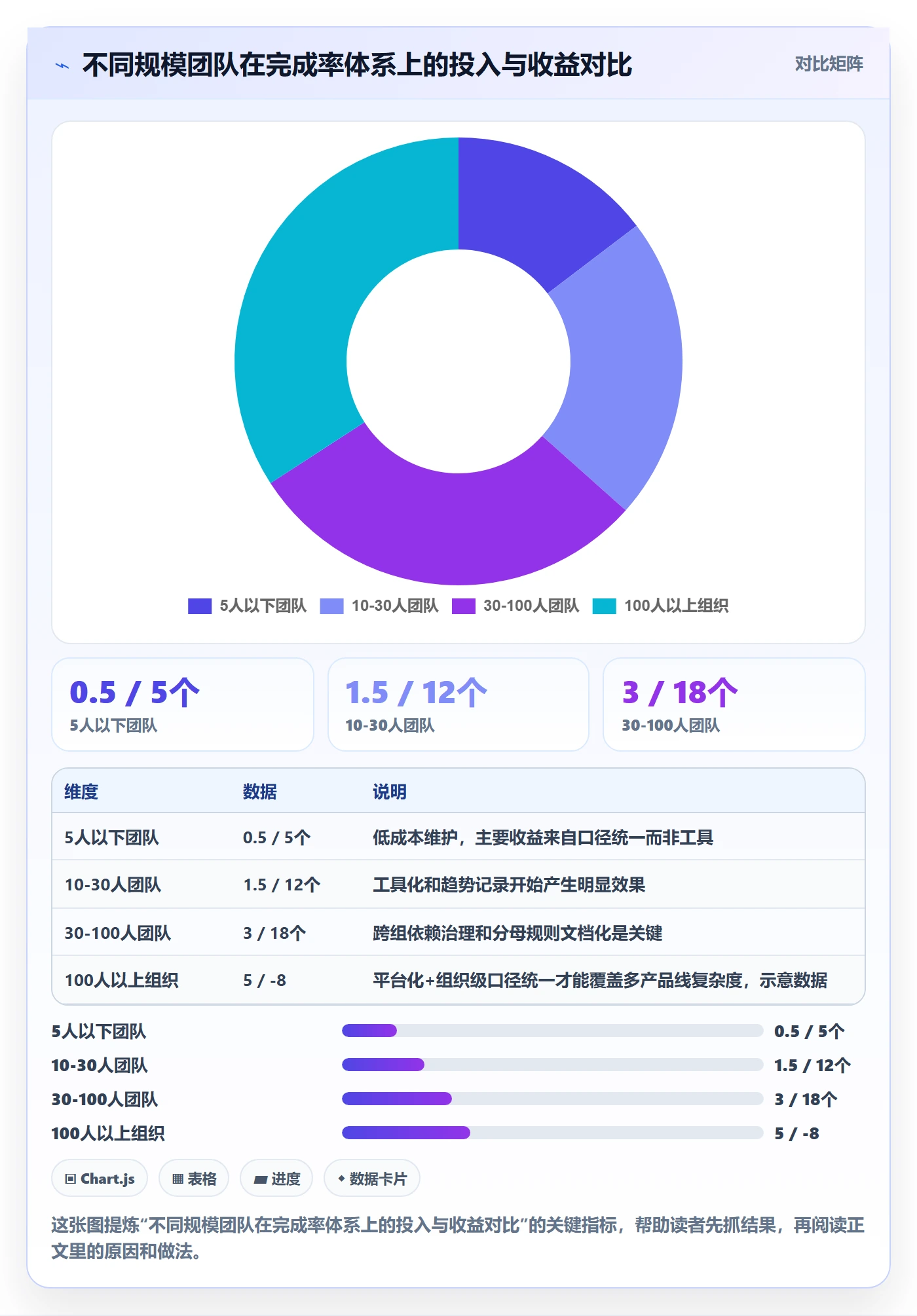This screenshot has height=1316, width=917.
Task: Click the 5 / -8 table data cell
Action: click(x=265, y=980)
